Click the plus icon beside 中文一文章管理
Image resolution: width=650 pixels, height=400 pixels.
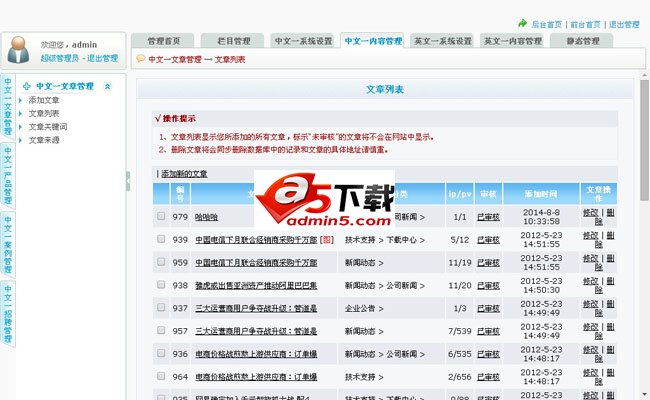point(27,86)
